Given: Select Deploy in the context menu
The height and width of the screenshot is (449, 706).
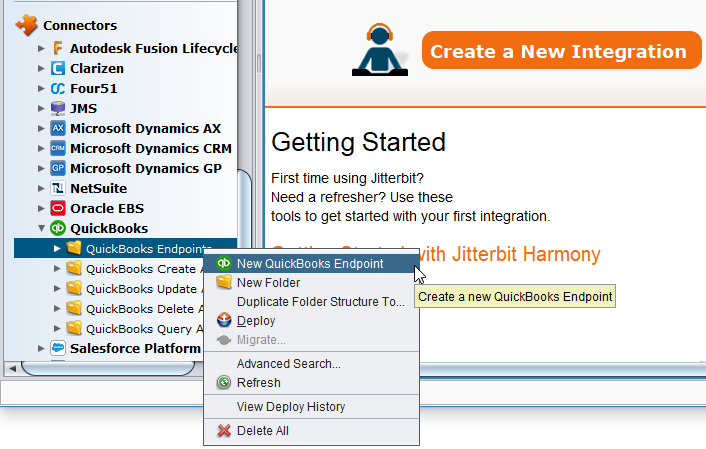Looking at the screenshot, I should tap(255, 321).
